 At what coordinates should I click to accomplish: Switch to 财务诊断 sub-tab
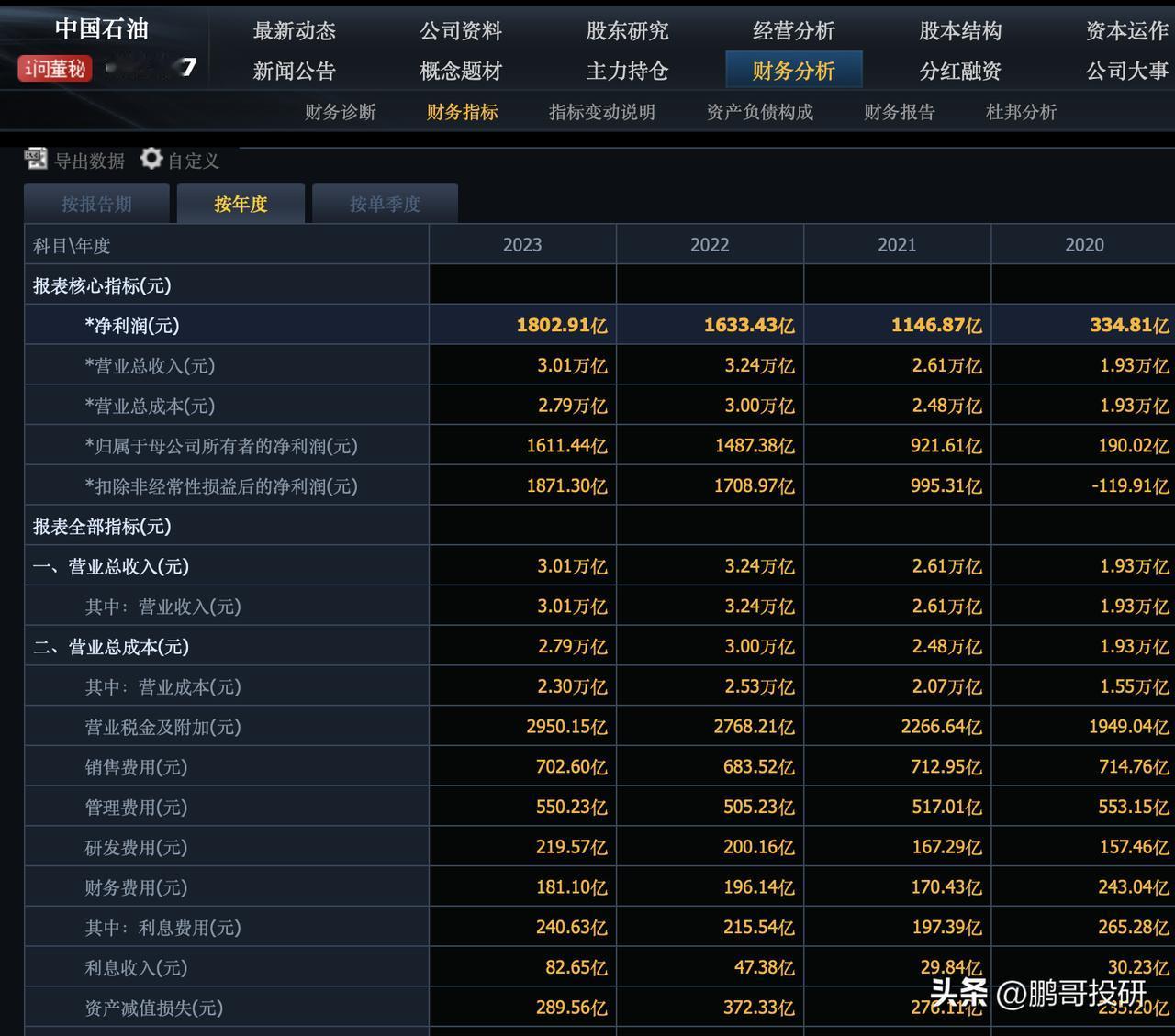click(341, 112)
